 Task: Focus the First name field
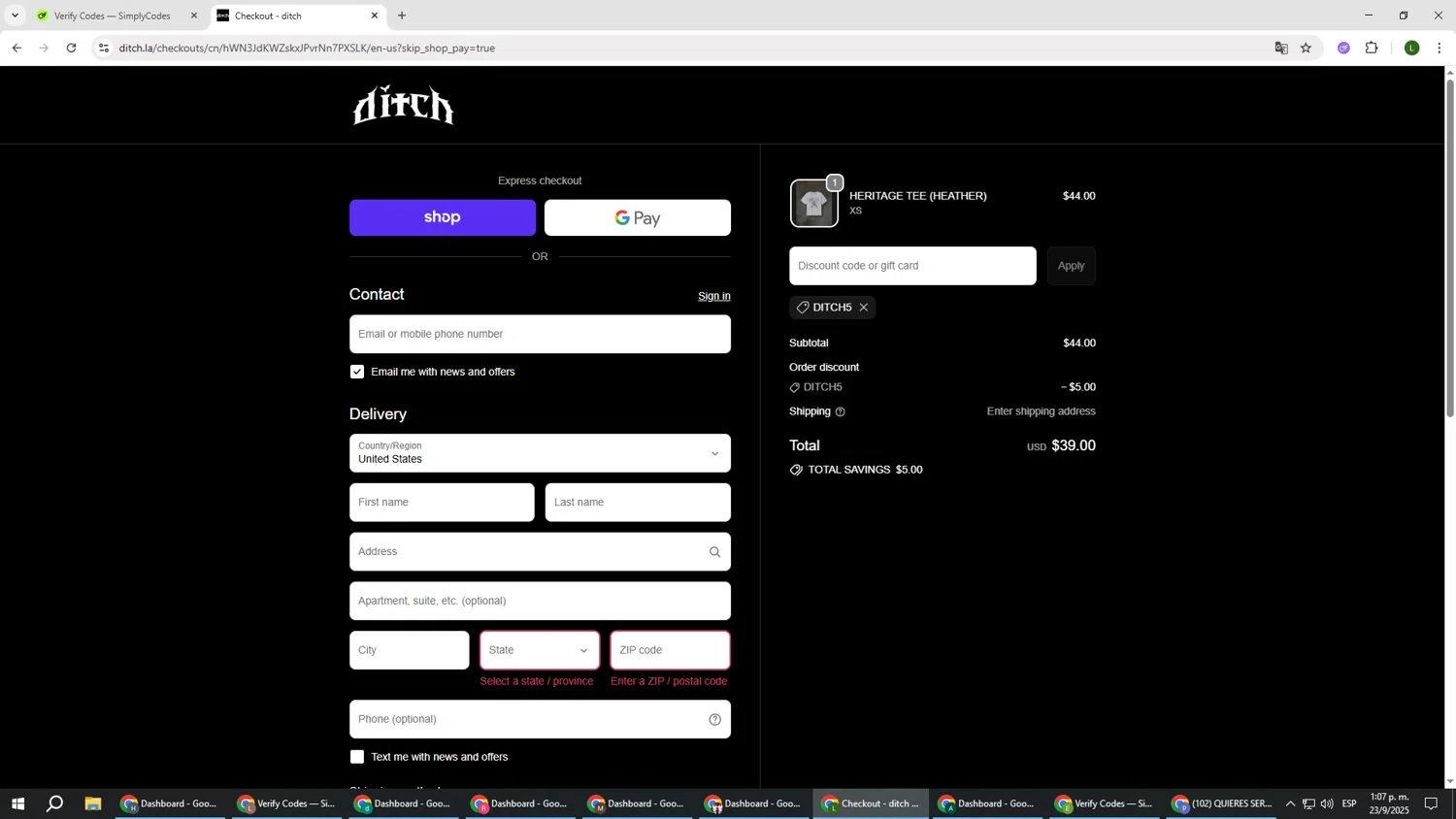tap(442, 503)
